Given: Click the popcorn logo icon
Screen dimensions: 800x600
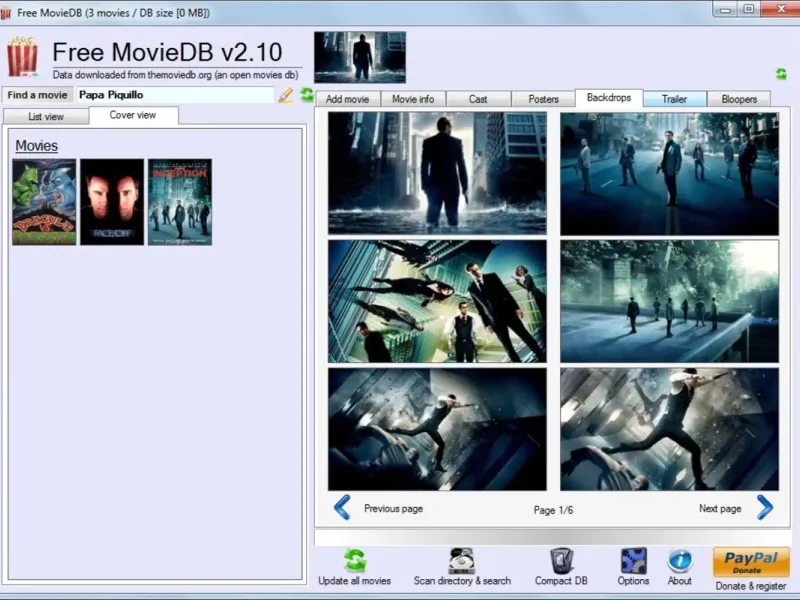Looking at the screenshot, I should pyautogui.click(x=22, y=56).
